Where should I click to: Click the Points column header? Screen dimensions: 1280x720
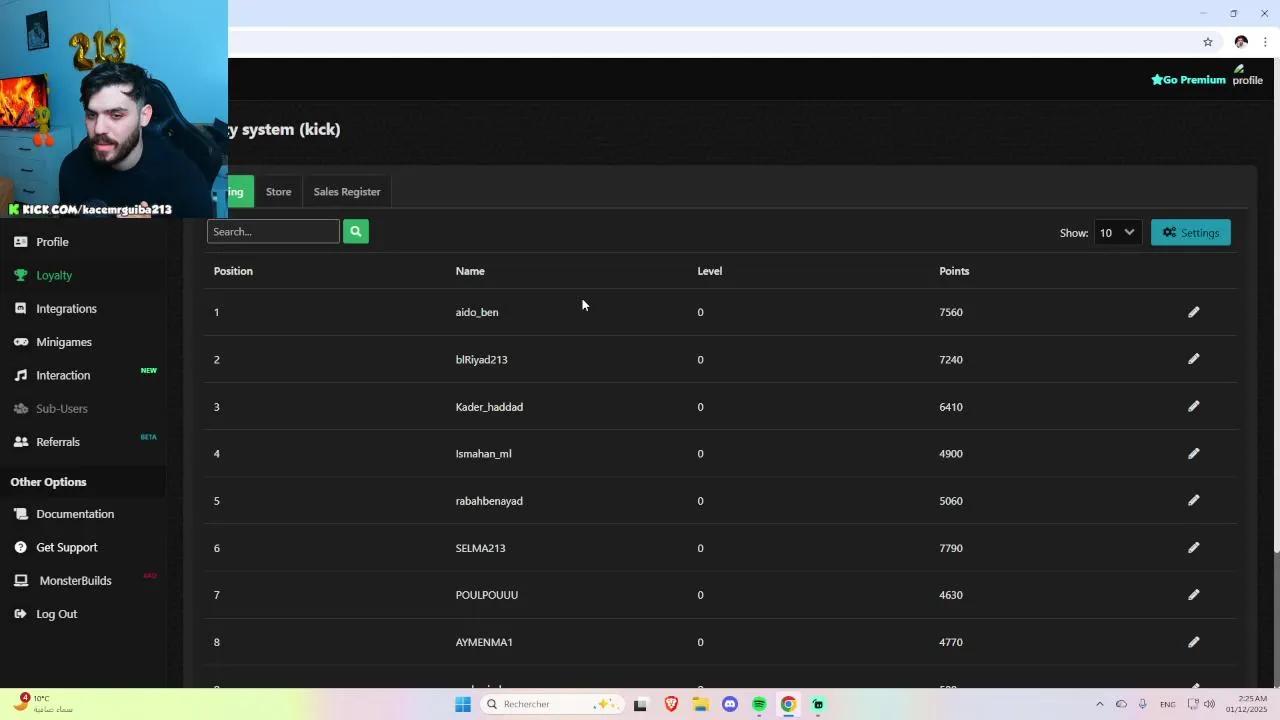(x=954, y=271)
